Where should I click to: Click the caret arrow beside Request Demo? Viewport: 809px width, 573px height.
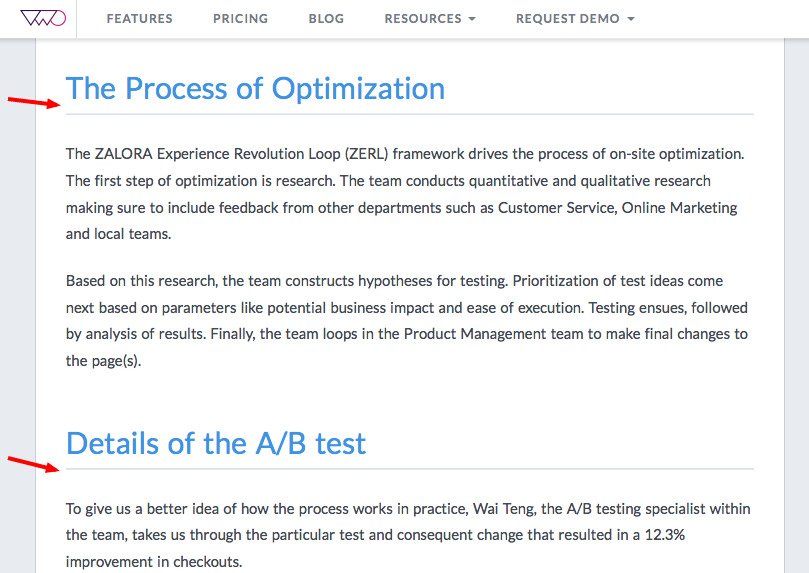tap(630, 19)
